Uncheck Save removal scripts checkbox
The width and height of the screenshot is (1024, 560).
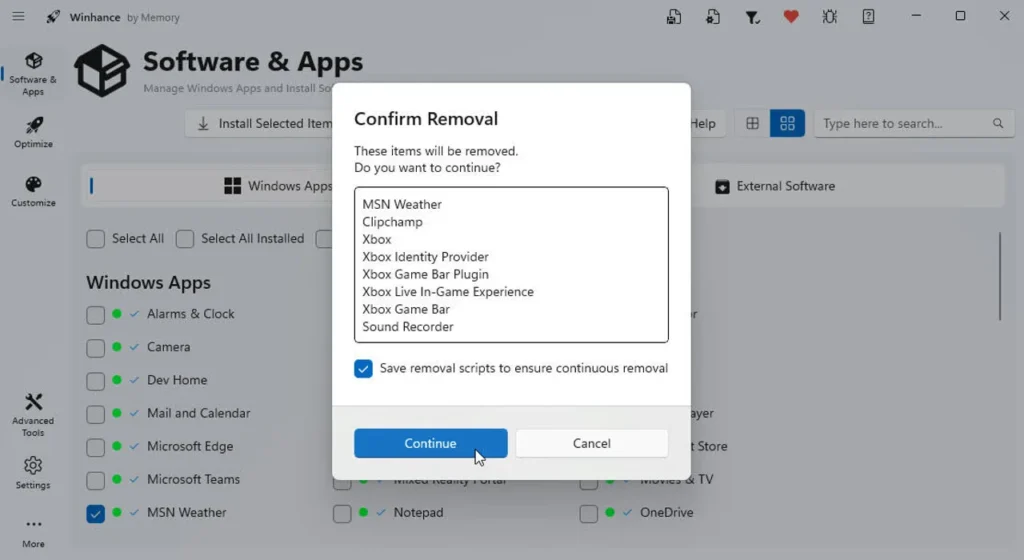coord(363,369)
